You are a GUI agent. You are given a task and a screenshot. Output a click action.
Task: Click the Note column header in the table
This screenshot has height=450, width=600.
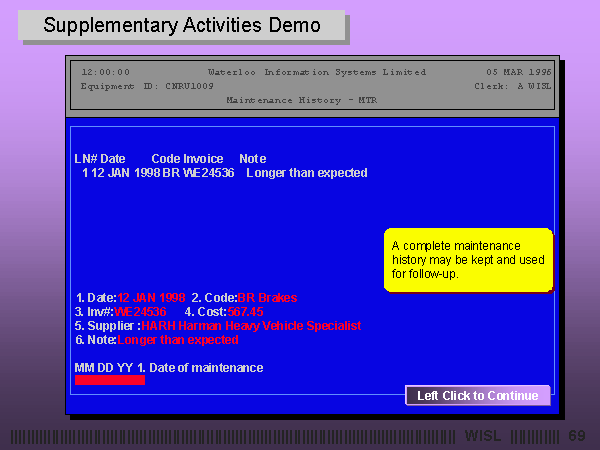[253, 159]
